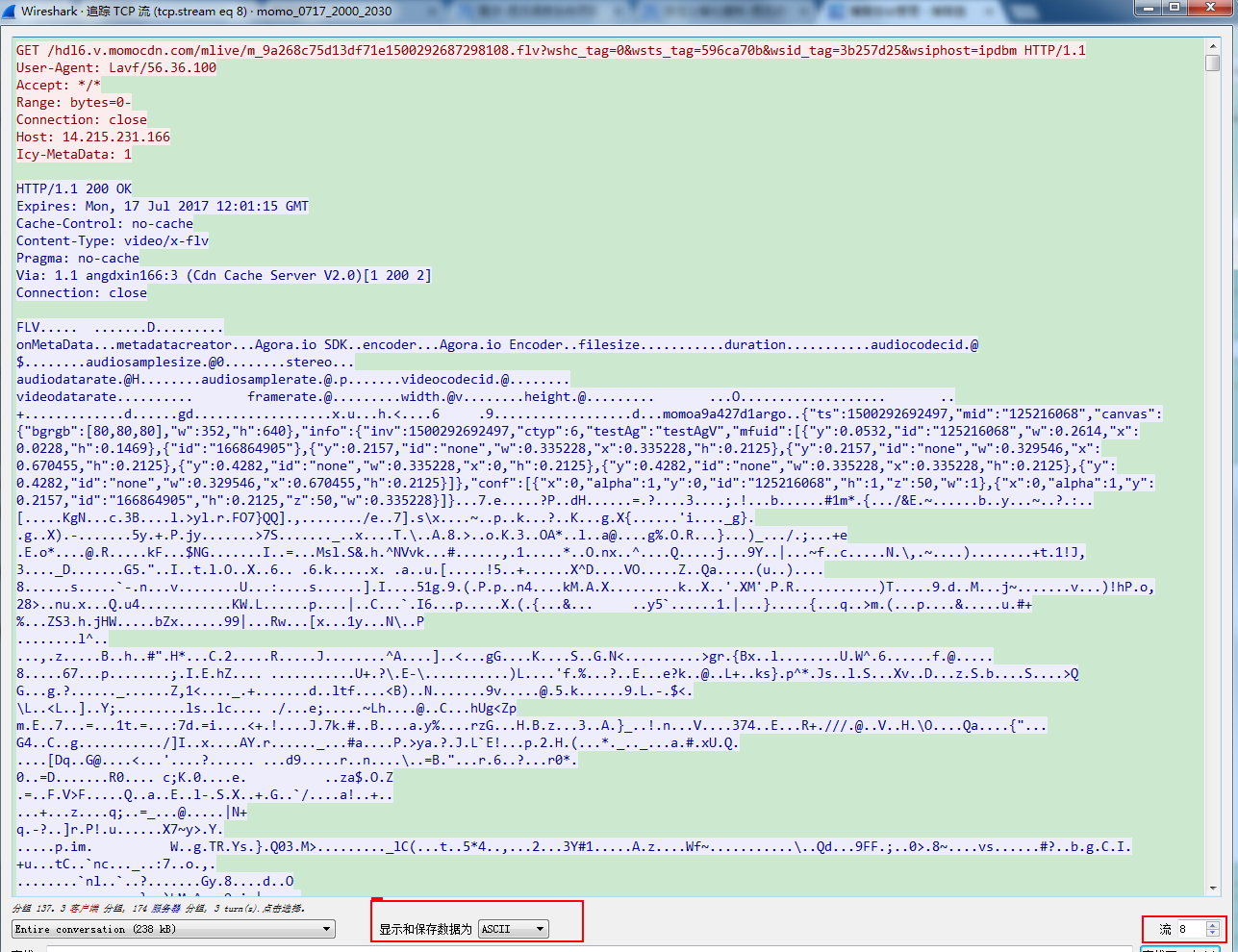Click the Accept: */* header line
Screen dimensions: 1238x952
pos(59,85)
